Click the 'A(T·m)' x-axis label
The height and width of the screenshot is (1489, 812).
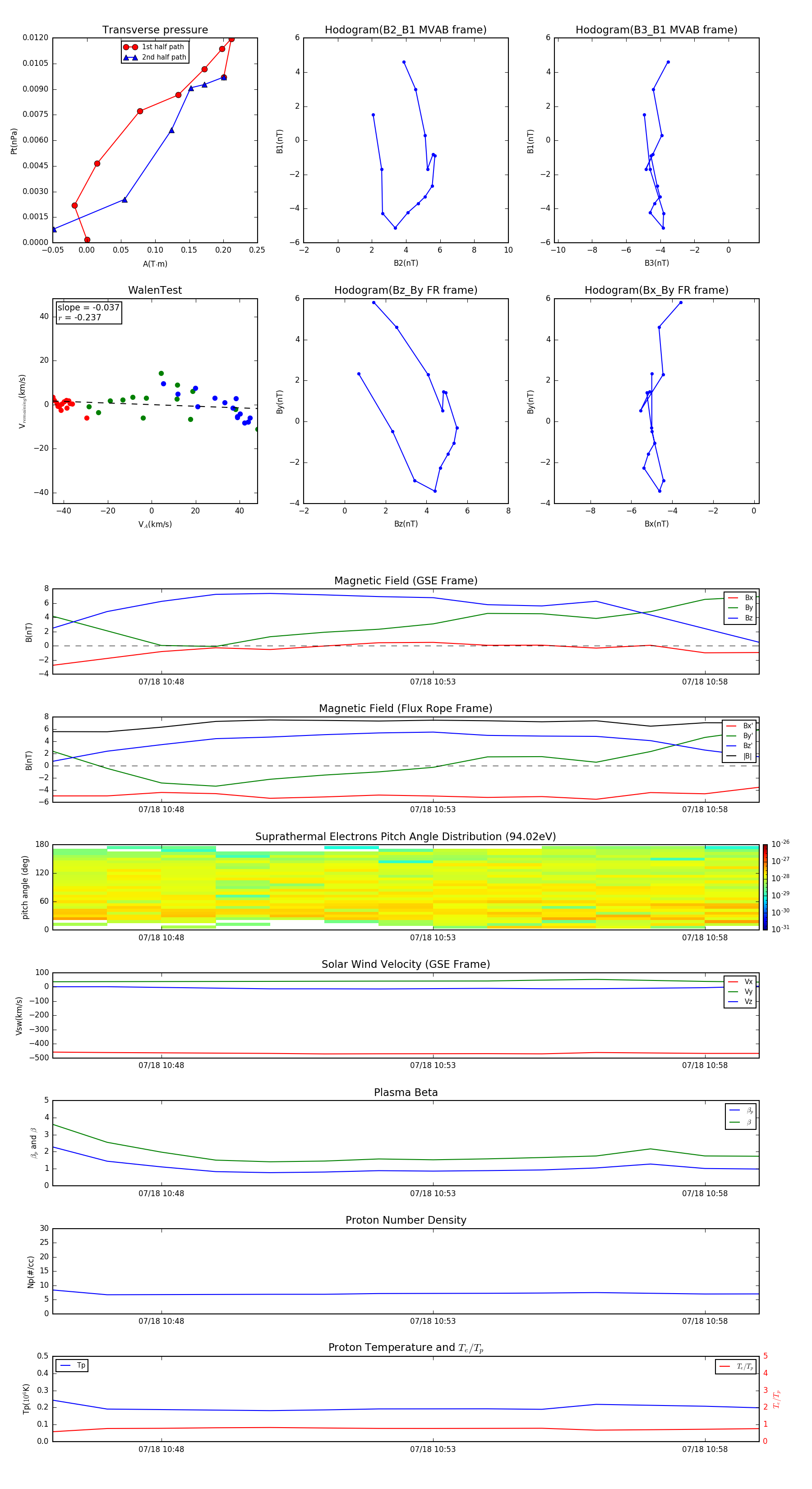coord(155,264)
